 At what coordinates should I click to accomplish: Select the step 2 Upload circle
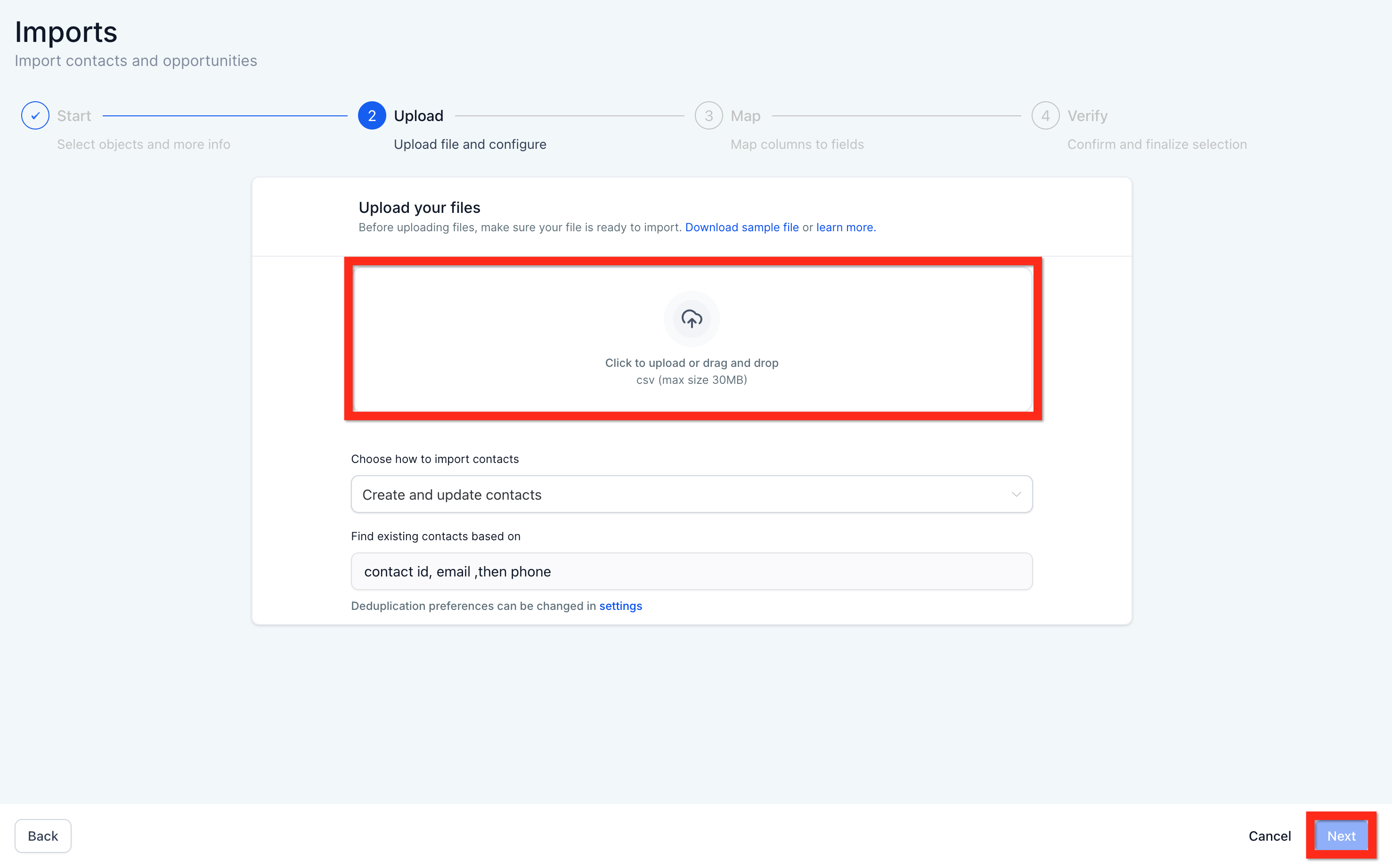(x=371, y=115)
